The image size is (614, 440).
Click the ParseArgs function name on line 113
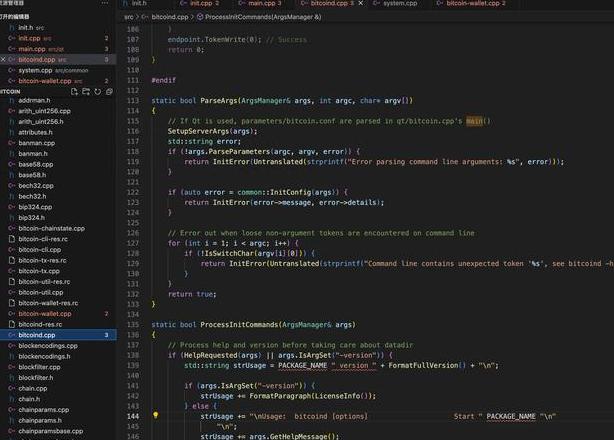[x=219, y=101]
